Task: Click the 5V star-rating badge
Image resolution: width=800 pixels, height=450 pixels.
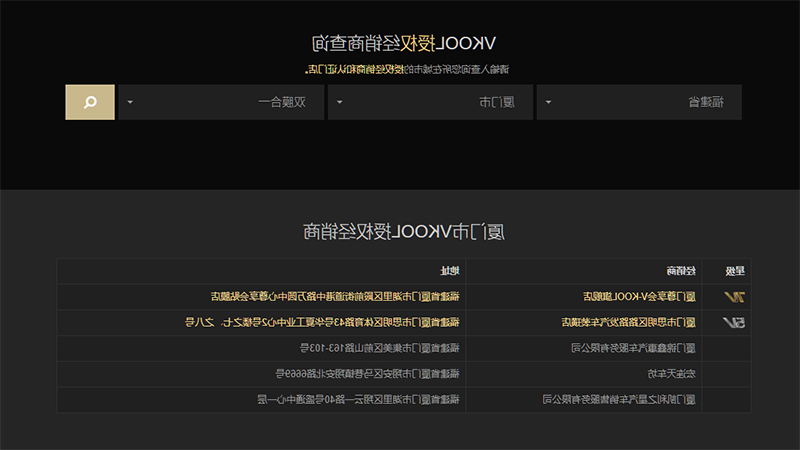Action: tap(734, 322)
